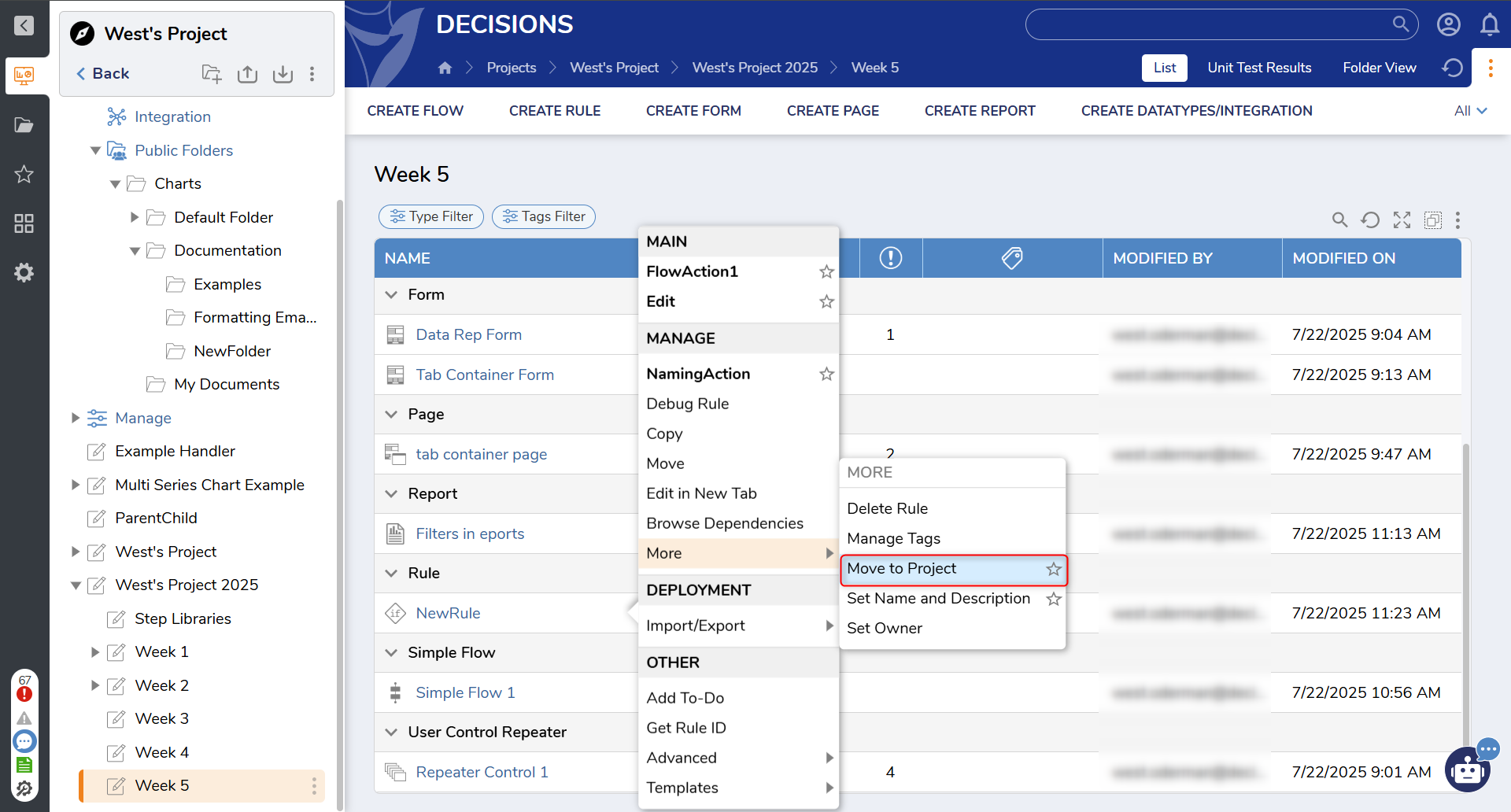Switch to Folder View
This screenshot has width=1511, height=812.
(1379, 68)
